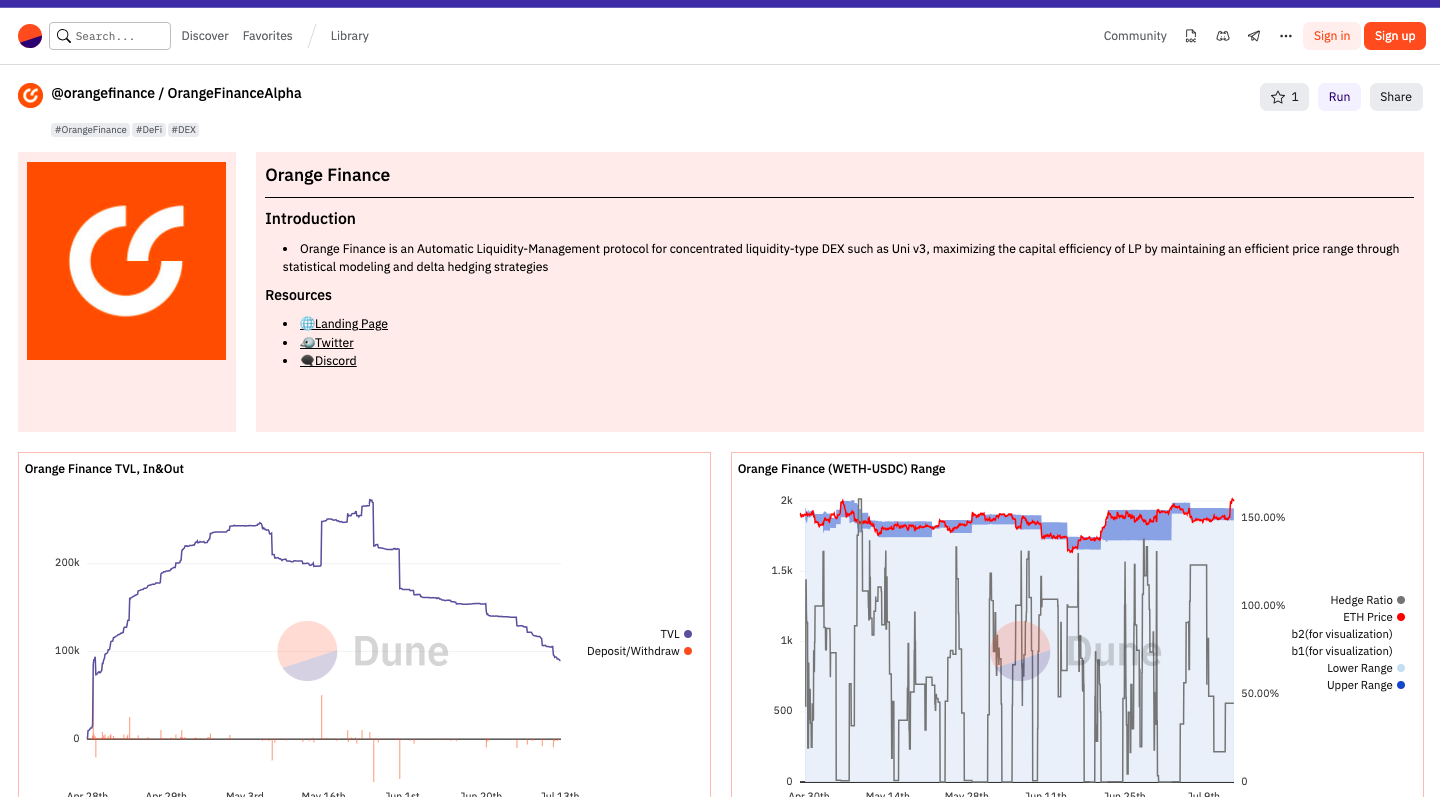Open the Discord icon in the top navigation
The height and width of the screenshot is (797, 1440).
point(1222,36)
